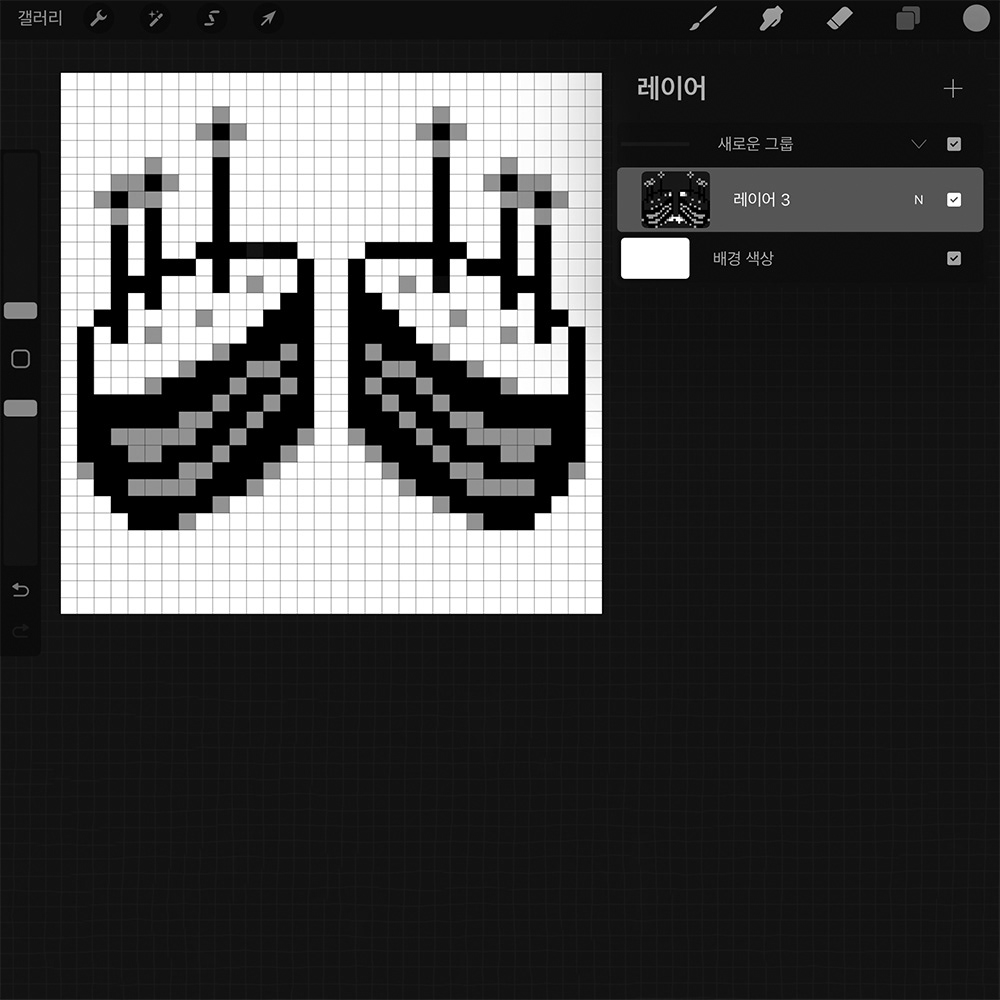The height and width of the screenshot is (1000, 1000).
Task: Activate the Selection S tool
Action: 211,18
